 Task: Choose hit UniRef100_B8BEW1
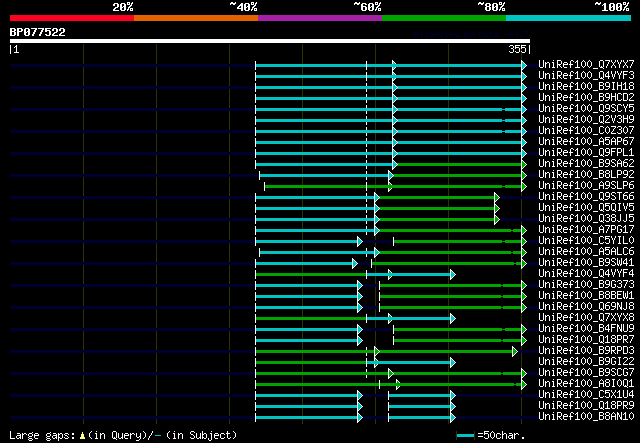point(586,296)
